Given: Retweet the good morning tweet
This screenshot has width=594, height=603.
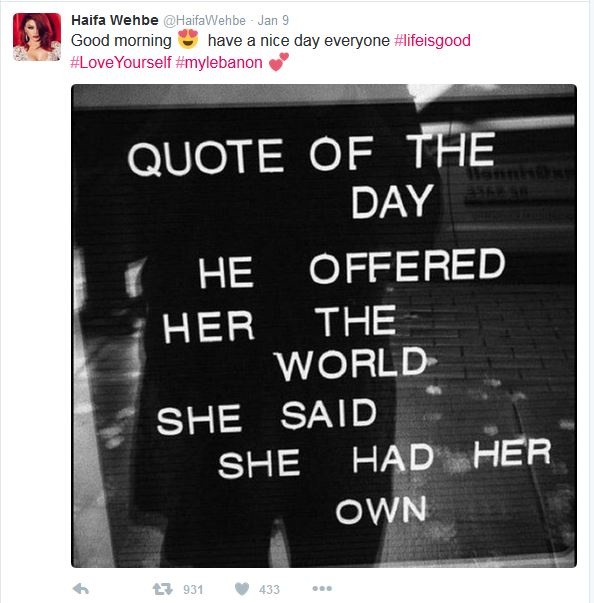Looking at the screenshot, I should tap(163, 589).
